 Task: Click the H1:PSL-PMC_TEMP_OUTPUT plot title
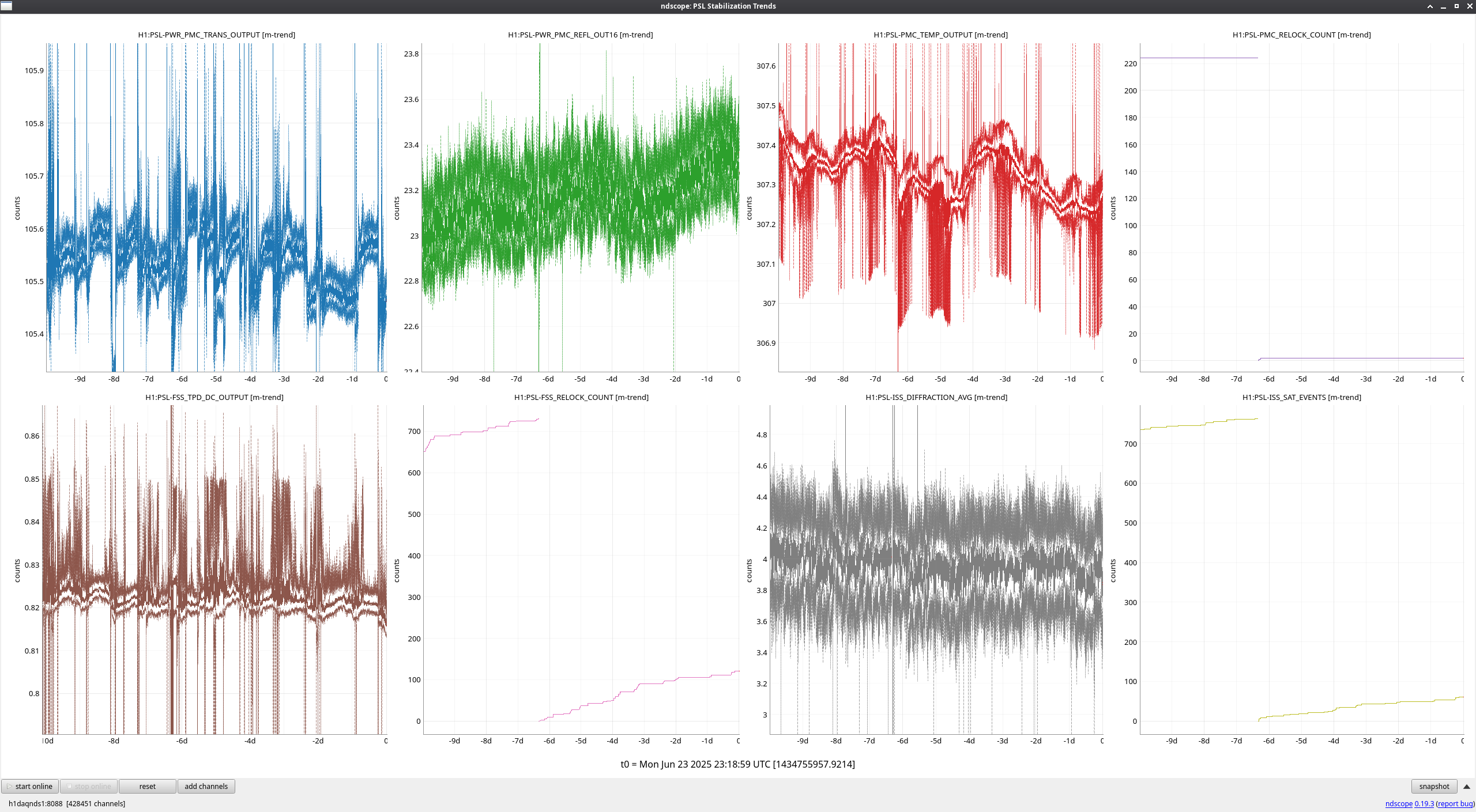[940, 35]
